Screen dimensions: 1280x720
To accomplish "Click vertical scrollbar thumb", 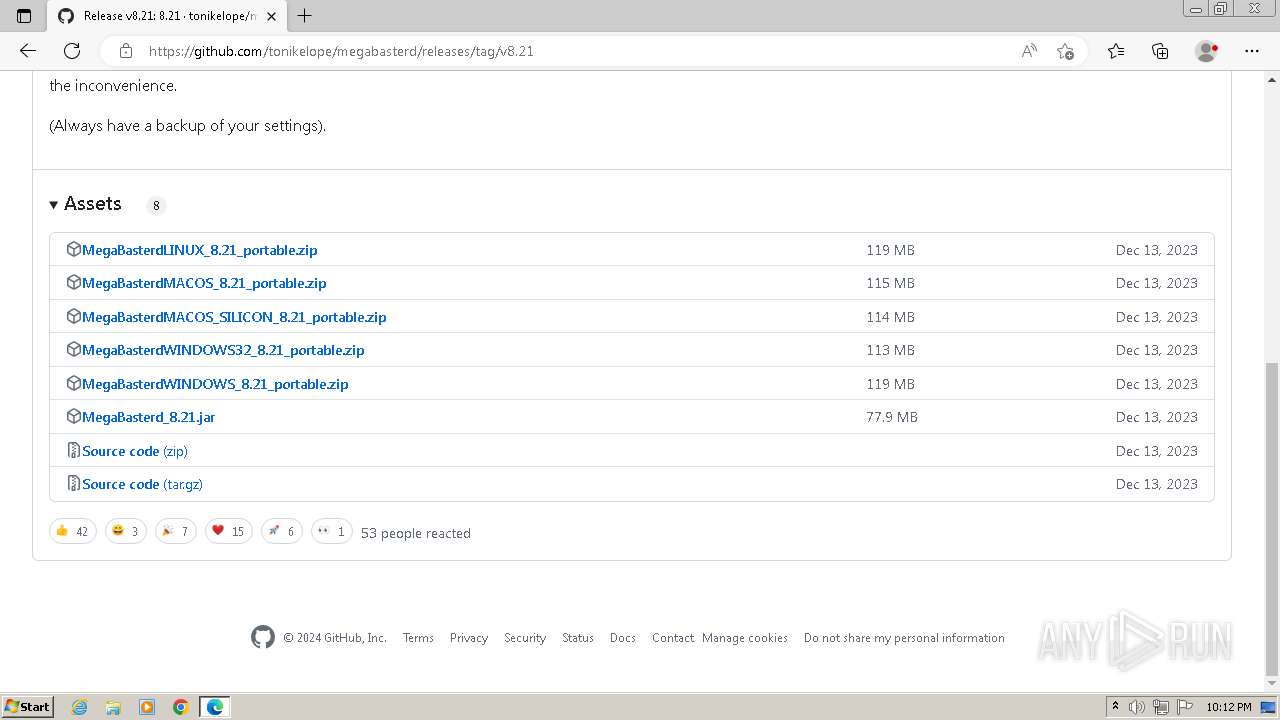I will click(x=1272, y=518).
